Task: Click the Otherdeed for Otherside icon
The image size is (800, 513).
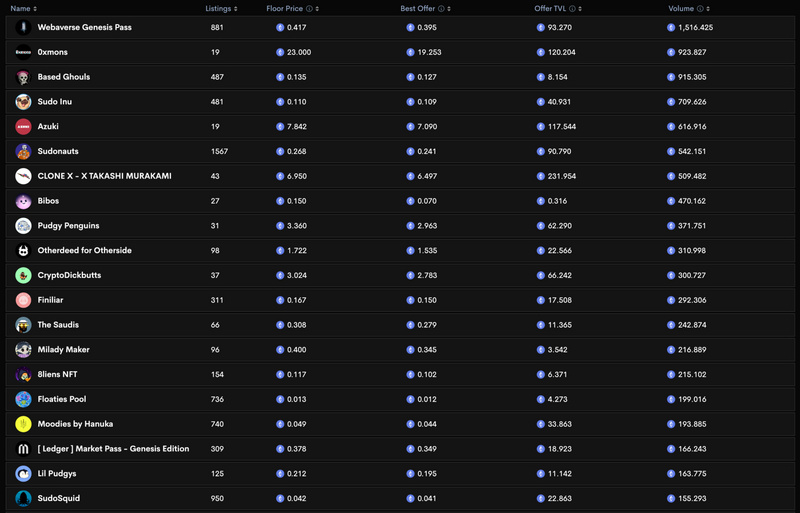Action: coord(23,251)
